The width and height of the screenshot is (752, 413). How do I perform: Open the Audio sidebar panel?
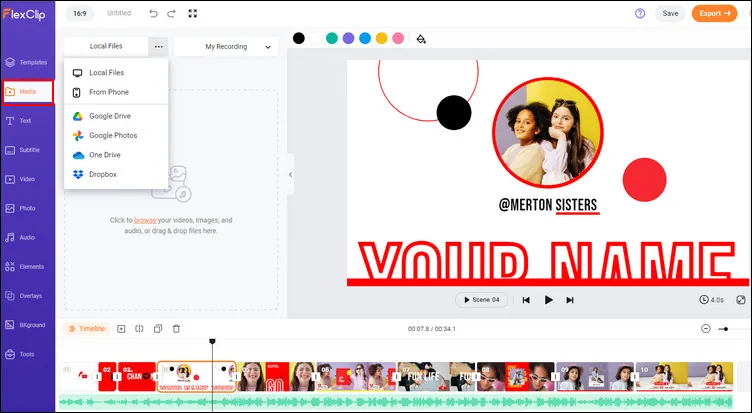click(x=21, y=237)
